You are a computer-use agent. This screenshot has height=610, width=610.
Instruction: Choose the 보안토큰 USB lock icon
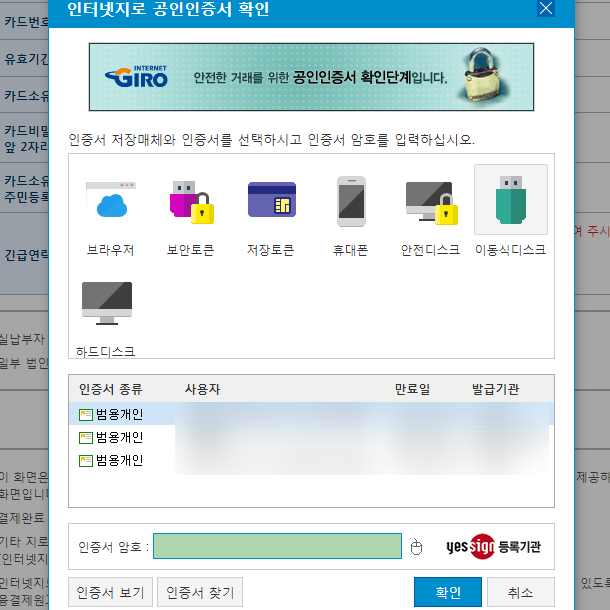click(191, 202)
